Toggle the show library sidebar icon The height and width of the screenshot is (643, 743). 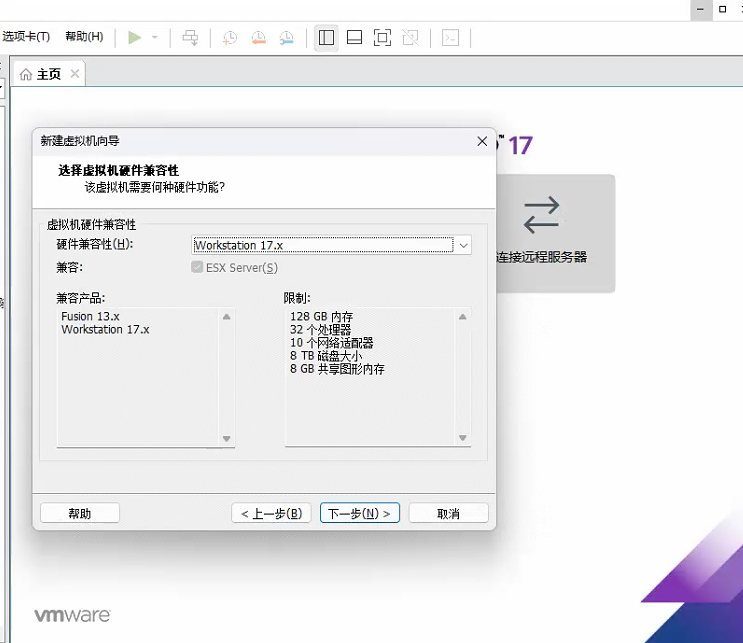(x=326, y=37)
